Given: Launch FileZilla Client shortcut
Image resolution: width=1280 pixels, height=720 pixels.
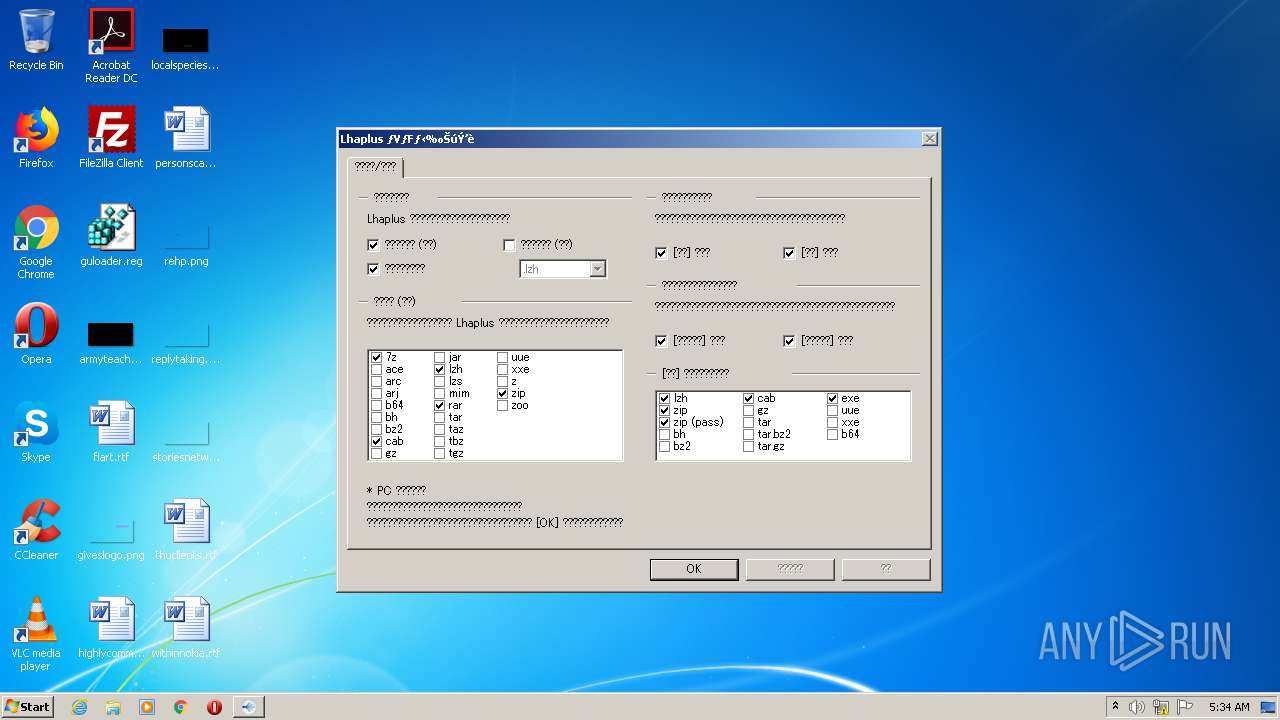Looking at the screenshot, I should (111, 138).
